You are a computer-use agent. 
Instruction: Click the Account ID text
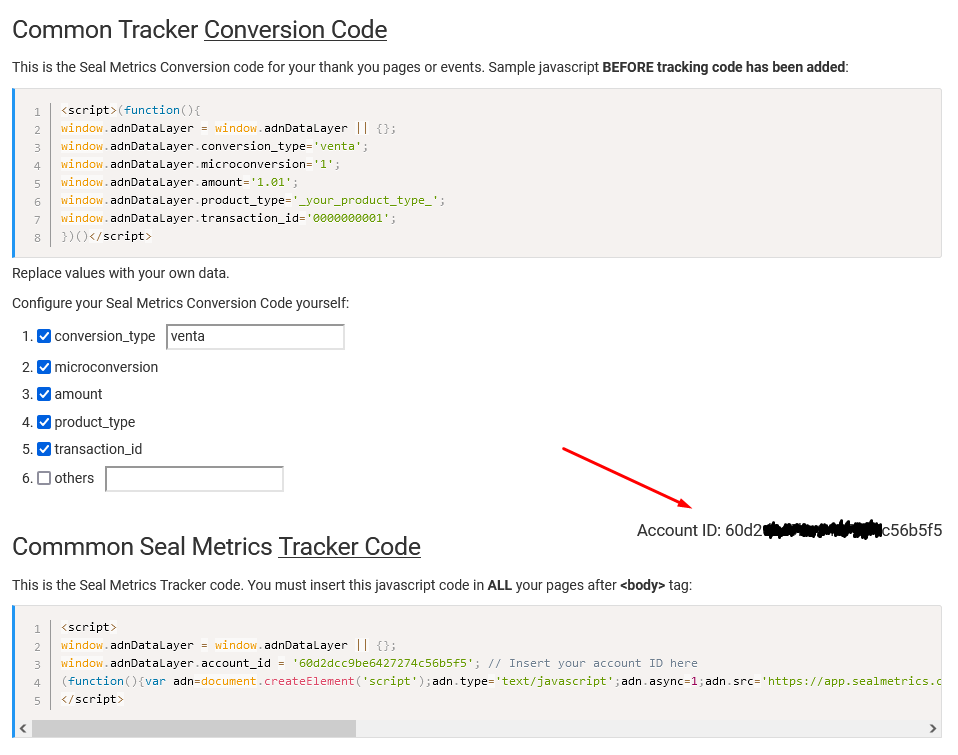[789, 530]
